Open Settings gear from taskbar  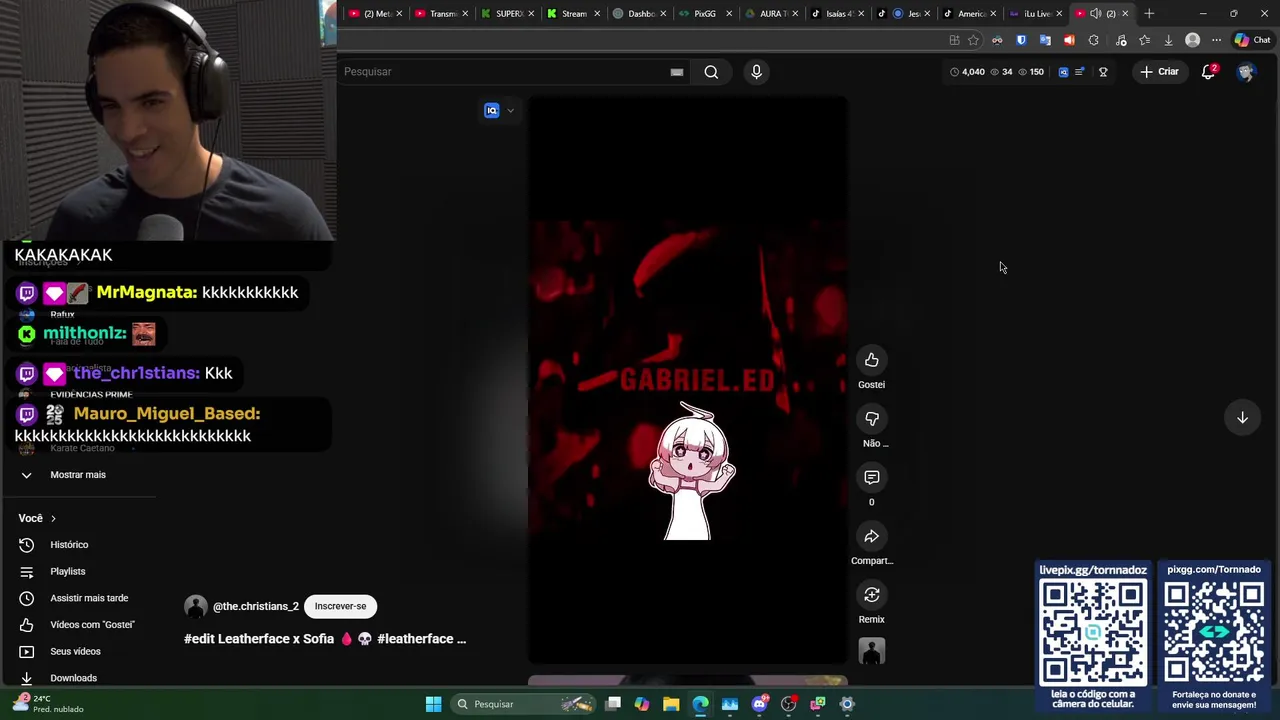[847, 704]
